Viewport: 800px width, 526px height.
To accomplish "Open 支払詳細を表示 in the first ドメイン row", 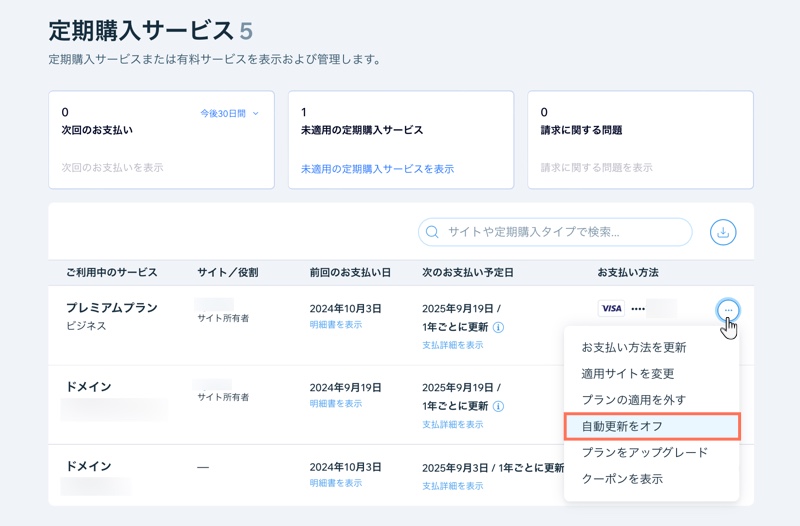I will click(453, 424).
